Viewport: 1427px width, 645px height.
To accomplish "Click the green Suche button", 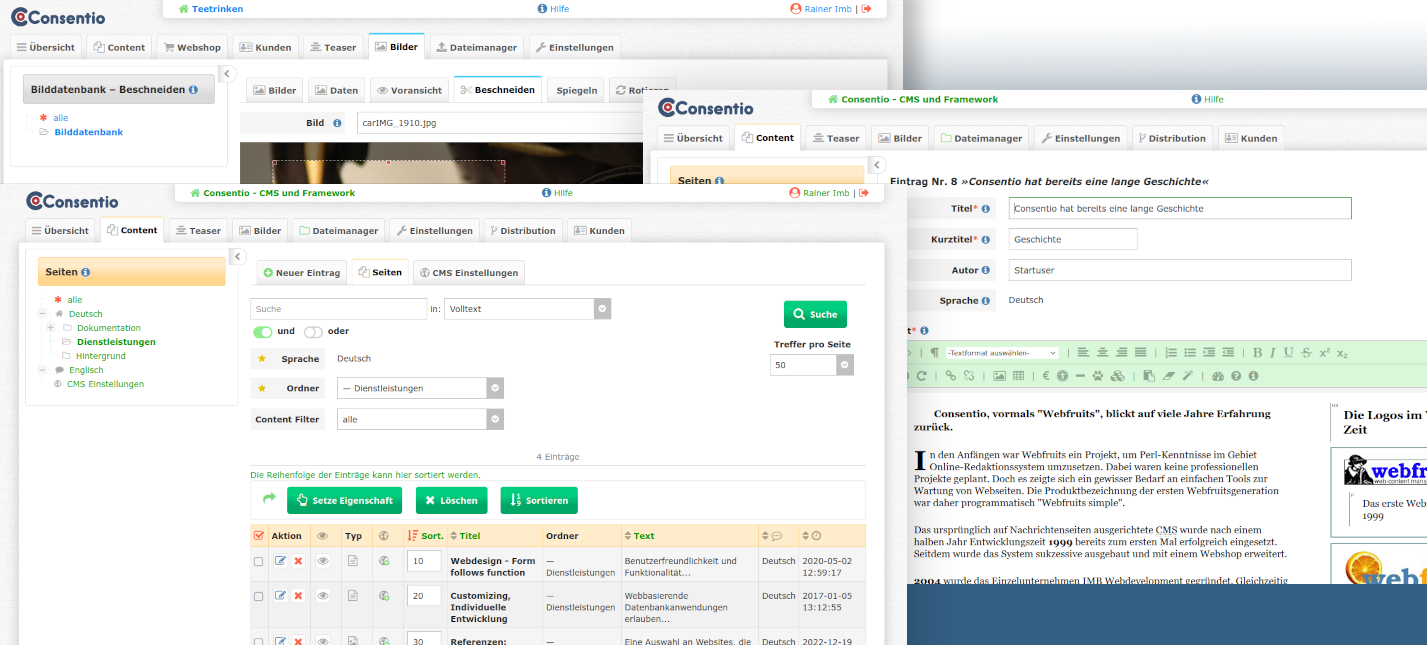I will click(x=815, y=314).
